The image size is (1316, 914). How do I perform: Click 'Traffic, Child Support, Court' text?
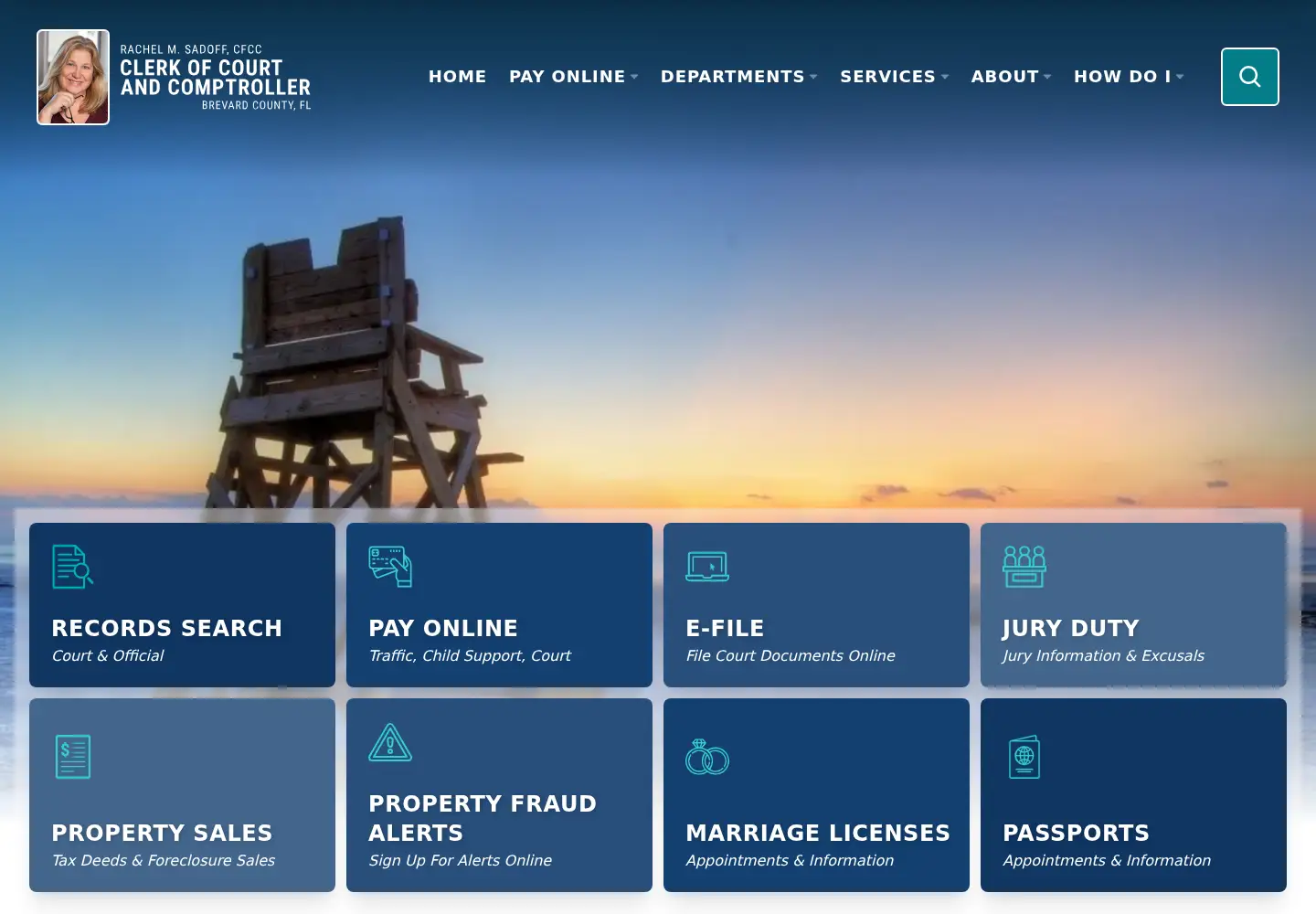[470, 655]
